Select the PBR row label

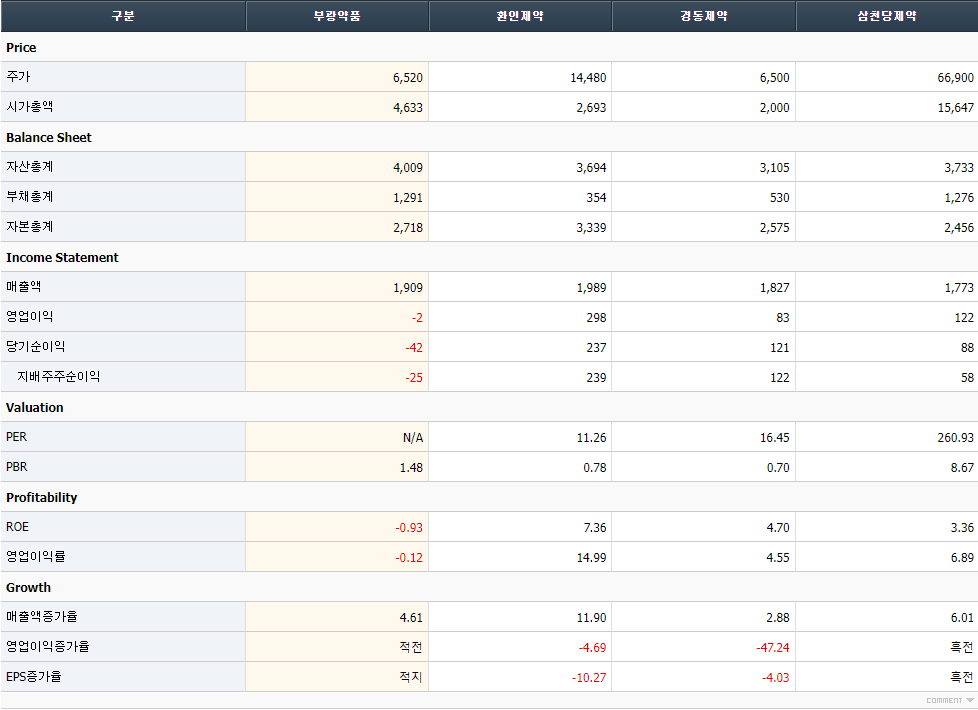[x=123, y=467]
